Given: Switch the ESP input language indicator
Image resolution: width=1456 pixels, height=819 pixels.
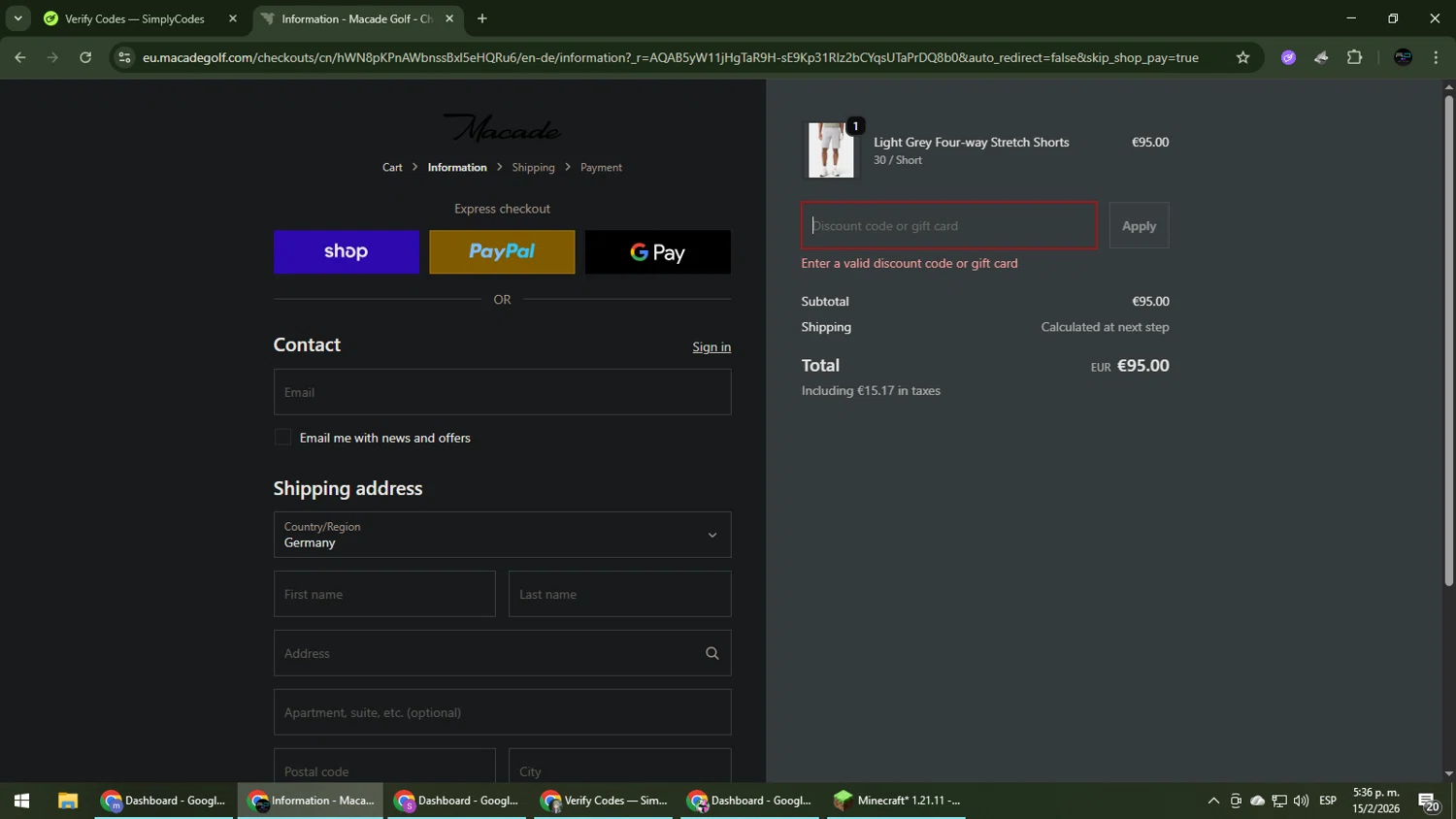Looking at the screenshot, I should point(1328,801).
